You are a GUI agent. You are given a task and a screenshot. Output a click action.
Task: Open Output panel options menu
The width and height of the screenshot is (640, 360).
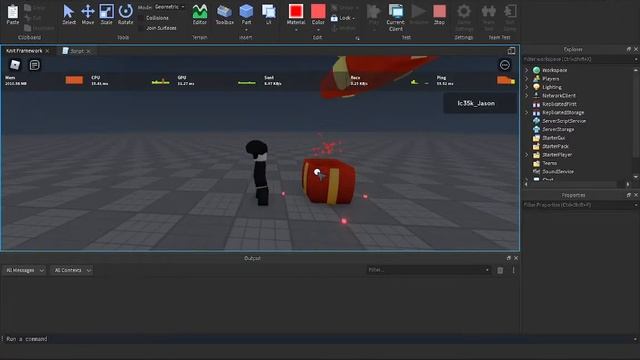[x=513, y=270]
